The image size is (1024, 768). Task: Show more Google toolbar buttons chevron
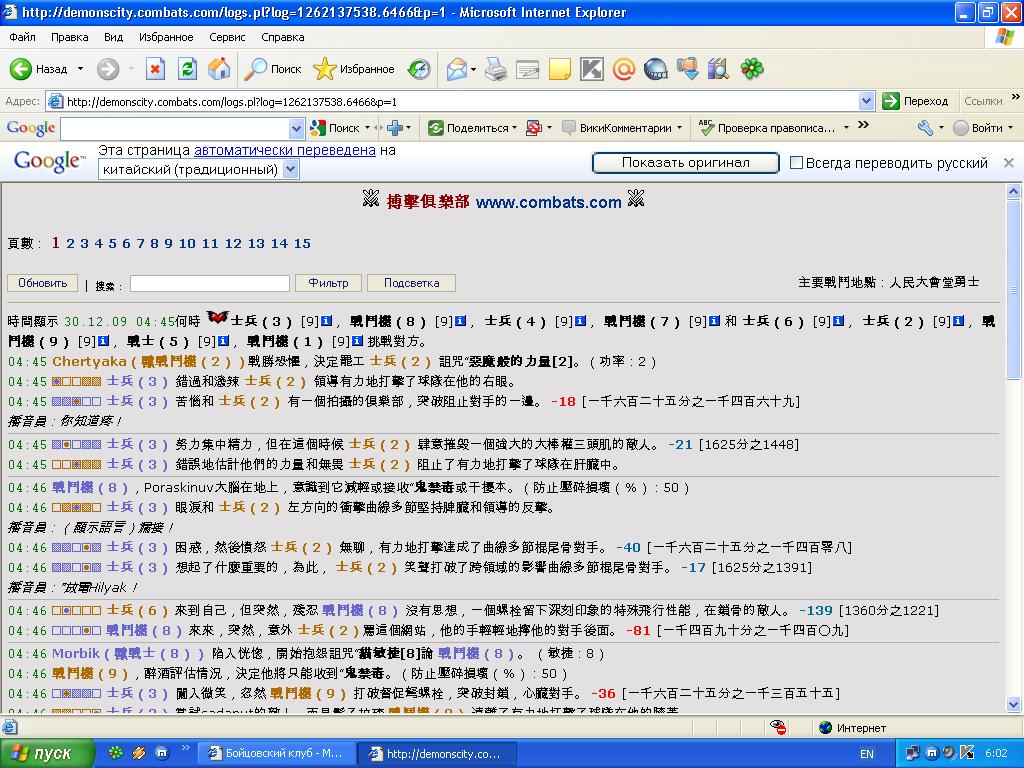pyautogui.click(x=863, y=125)
